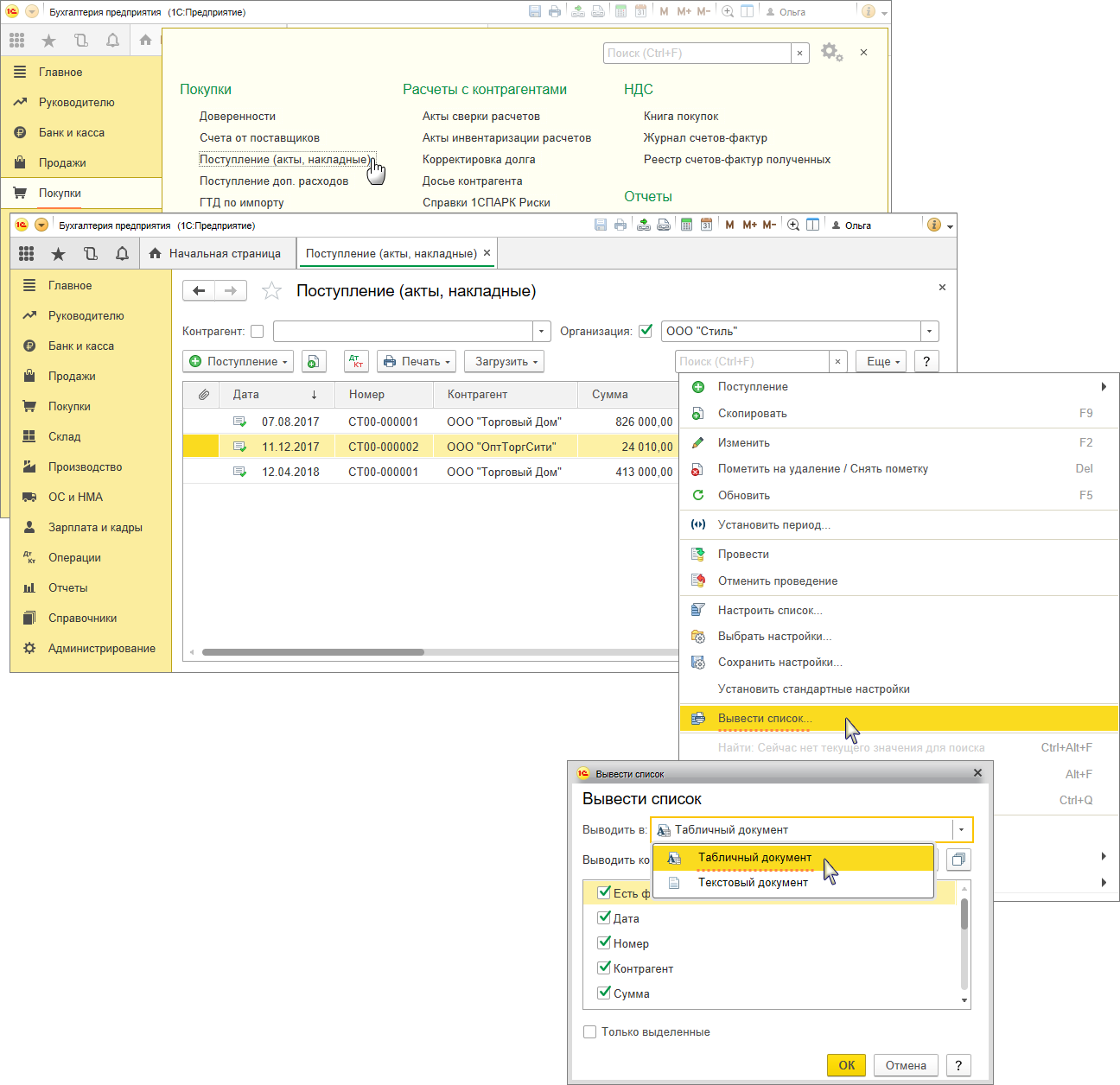Click the Поиск (Ctrl+F) field in documents list
This screenshot has width=1120, height=1085.
pyautogui.click(x=752, y=361)
